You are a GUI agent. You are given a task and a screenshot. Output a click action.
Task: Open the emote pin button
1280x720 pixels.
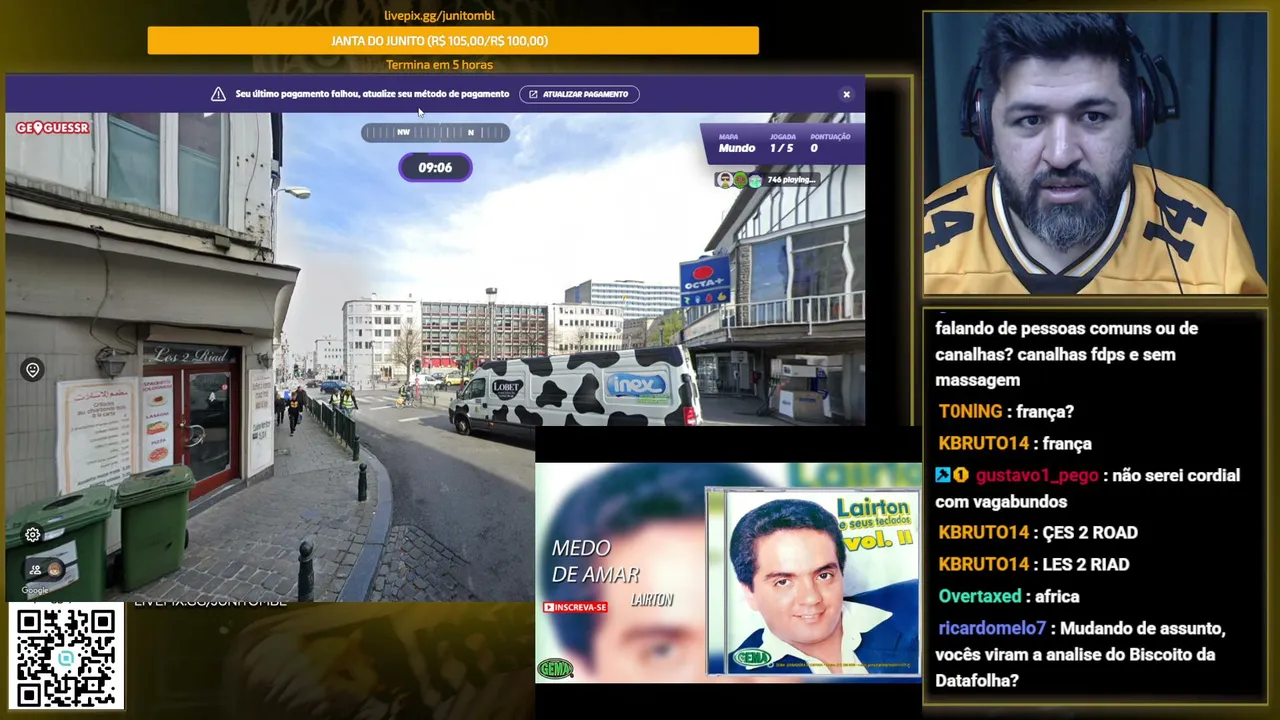point(32,370)
